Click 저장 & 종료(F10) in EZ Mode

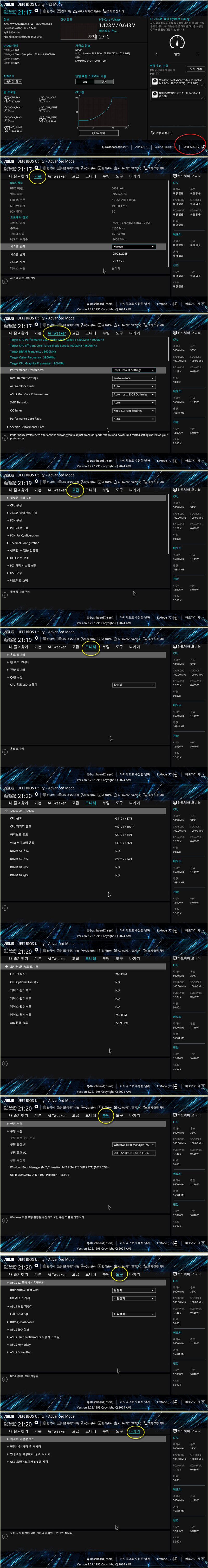pos(165,147)
